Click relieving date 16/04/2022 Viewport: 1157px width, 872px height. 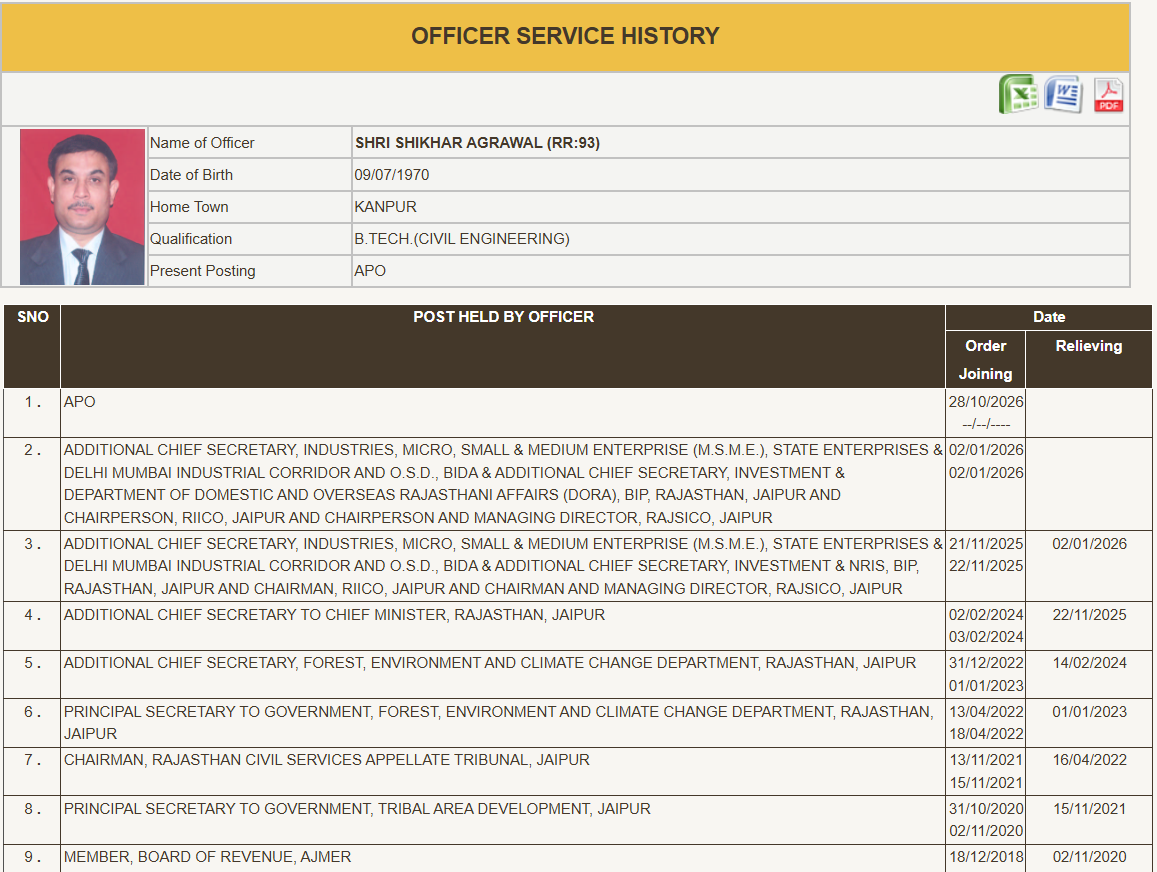click(x=1089, y=760)
